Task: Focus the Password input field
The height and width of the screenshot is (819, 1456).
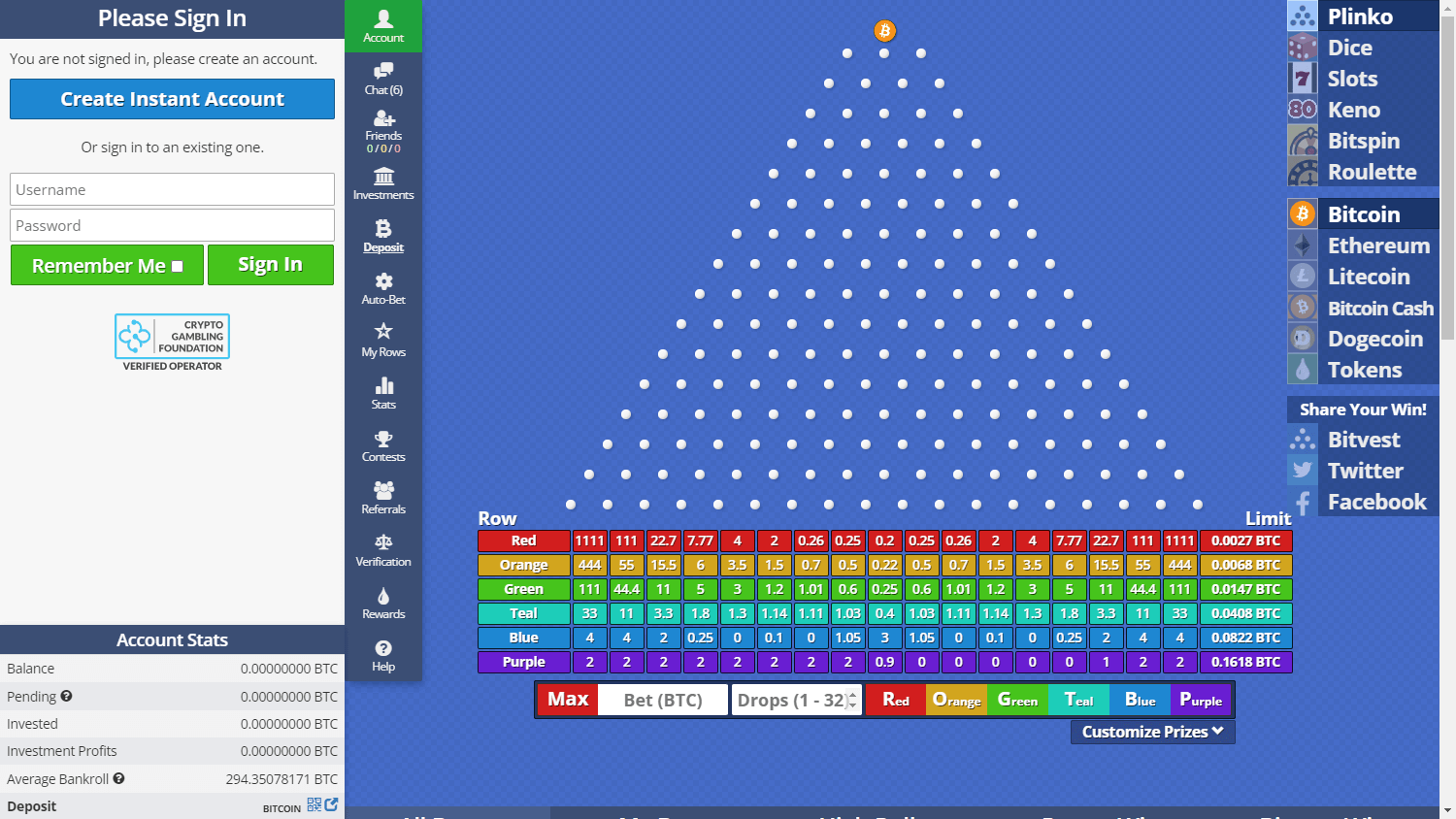Action: (x=172, y=225)
